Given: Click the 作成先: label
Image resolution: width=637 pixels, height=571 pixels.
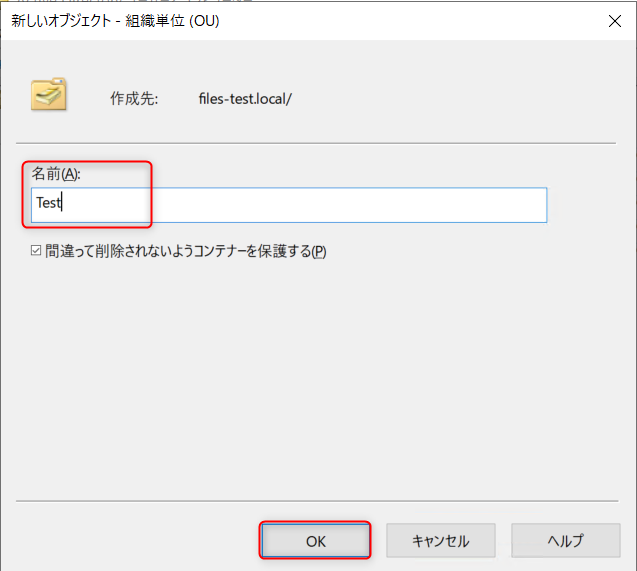Looking at the screenshot, I should point(134,99).
